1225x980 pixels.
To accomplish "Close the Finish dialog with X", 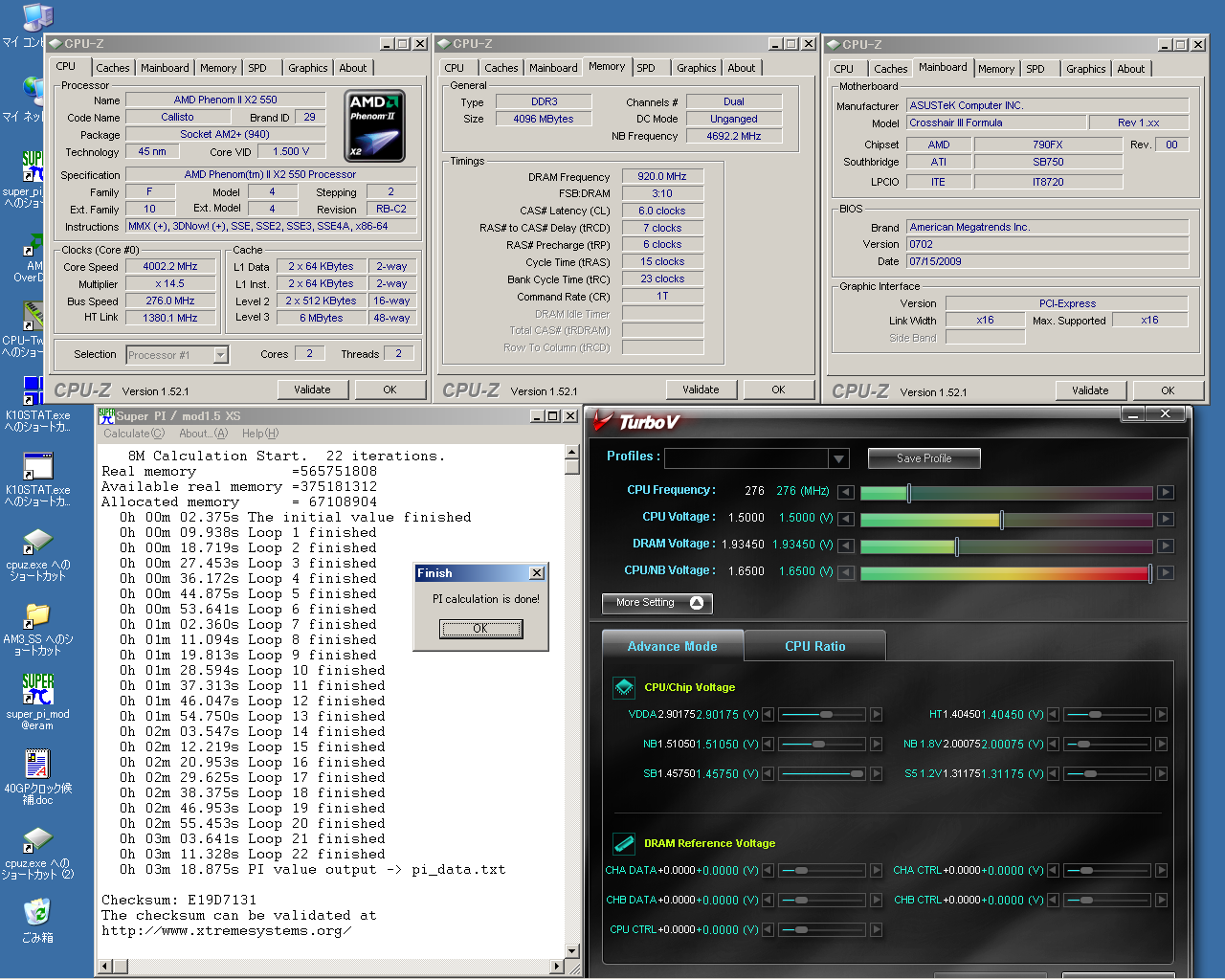I will [x=537, y=572].
